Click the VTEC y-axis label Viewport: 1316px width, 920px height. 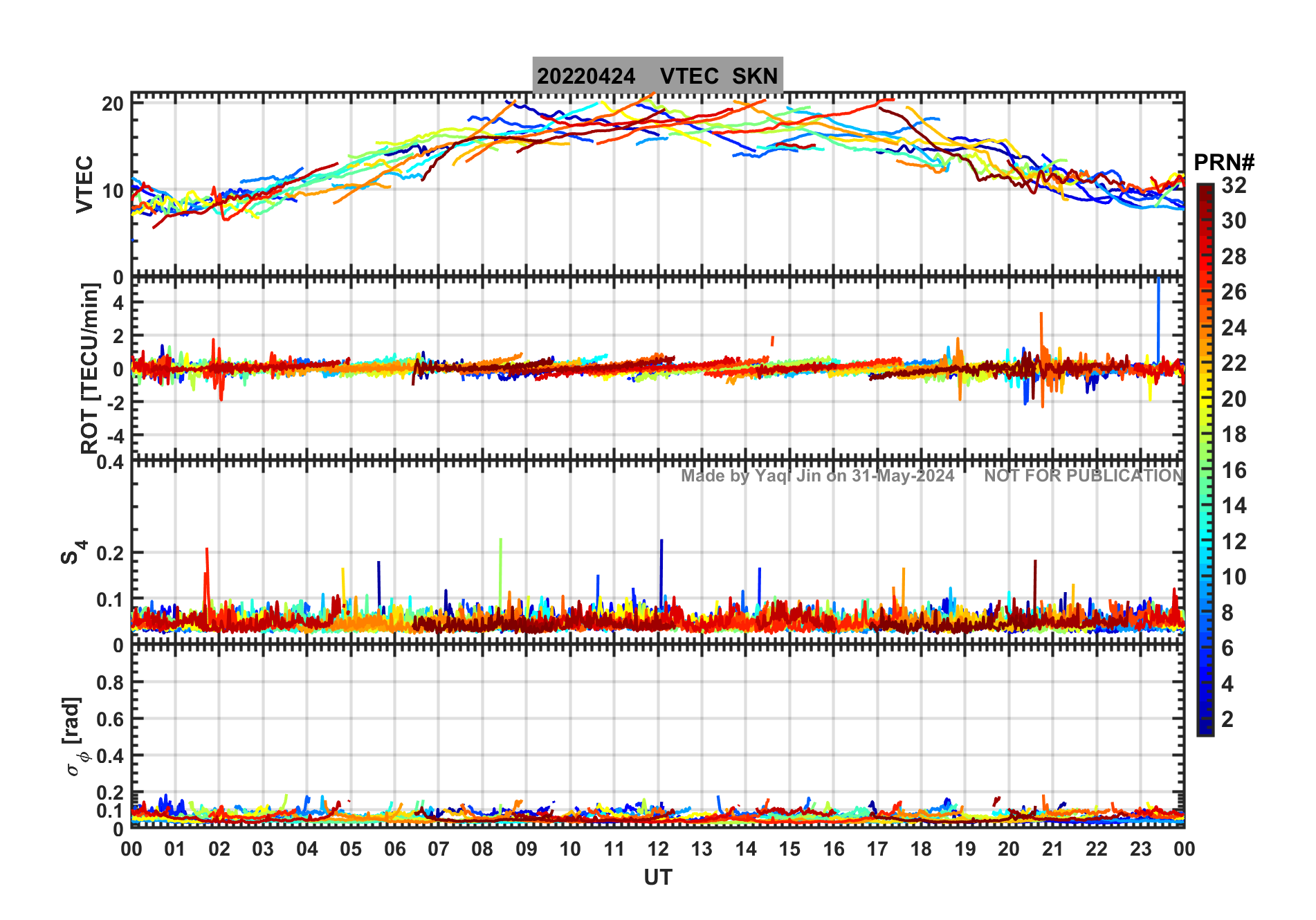[84, 184]
